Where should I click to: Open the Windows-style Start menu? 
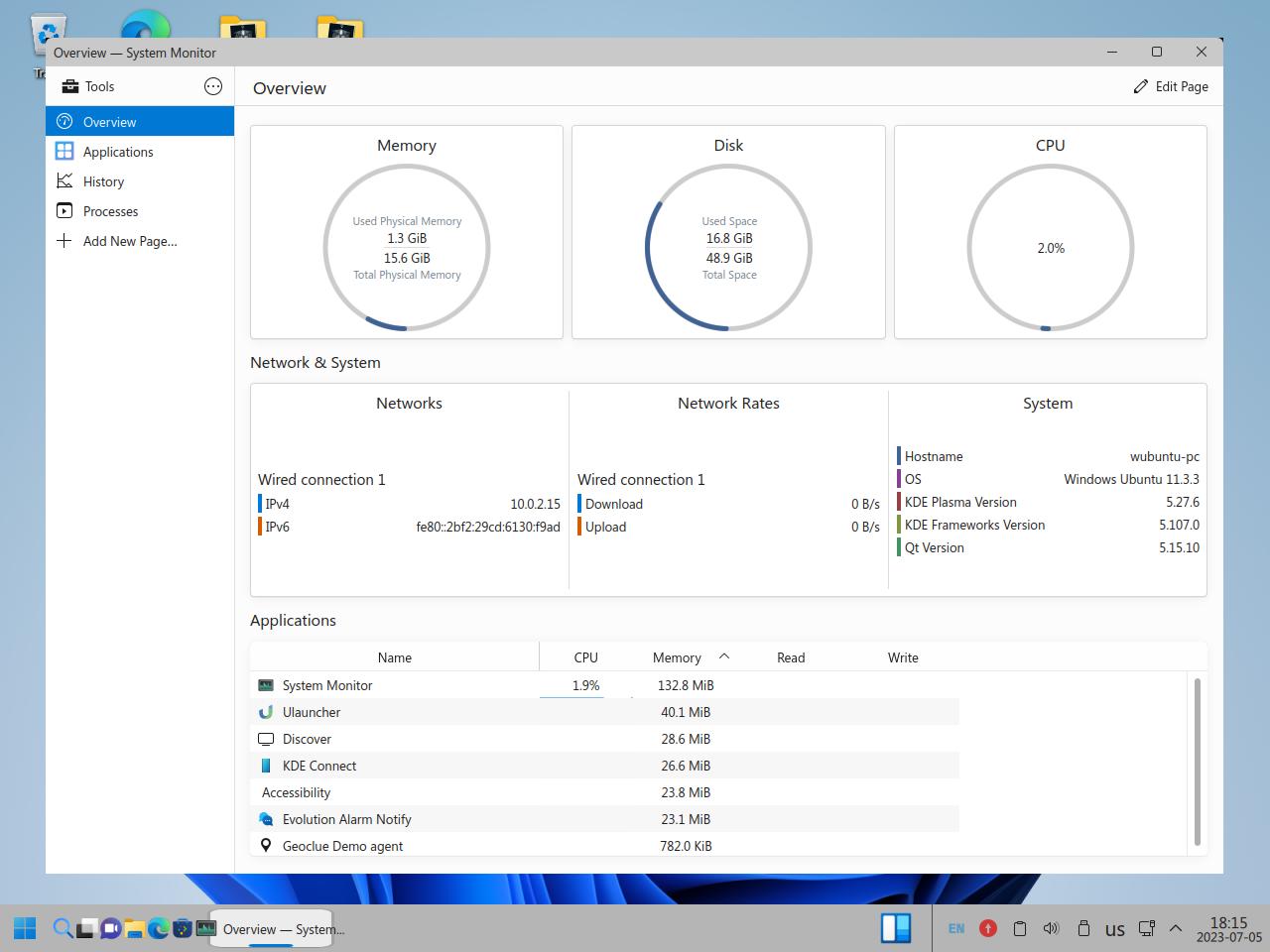click(x=25, y=928)
